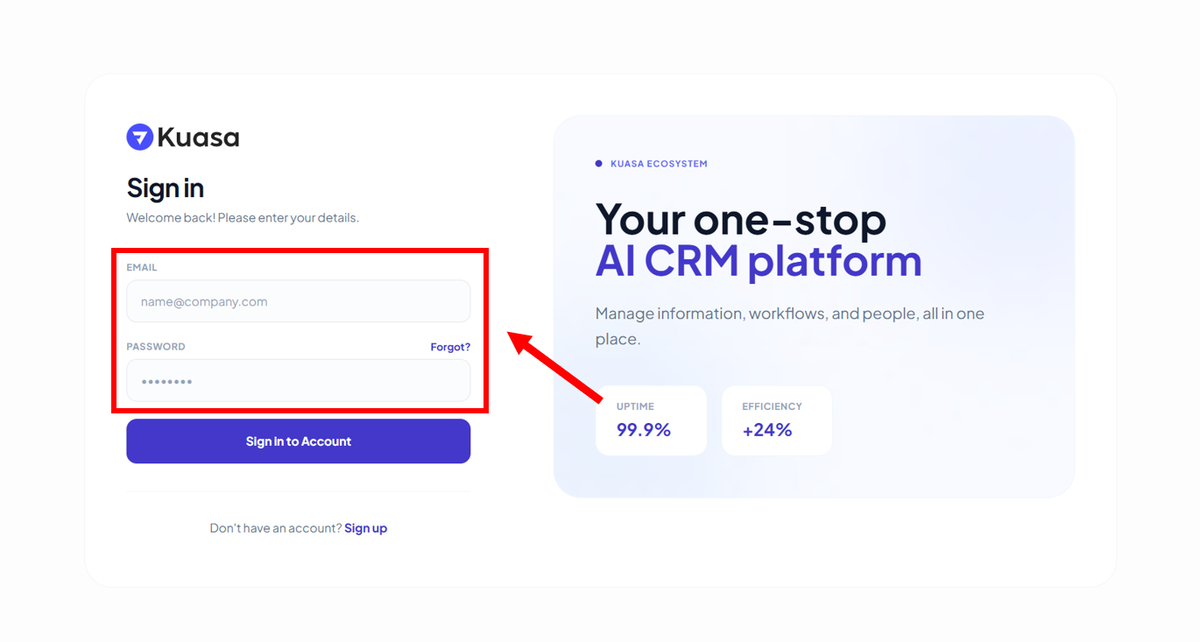Click the Don't have an account text
The image size is (1200, 642).
pyautogui.click(x=275, y=528)
